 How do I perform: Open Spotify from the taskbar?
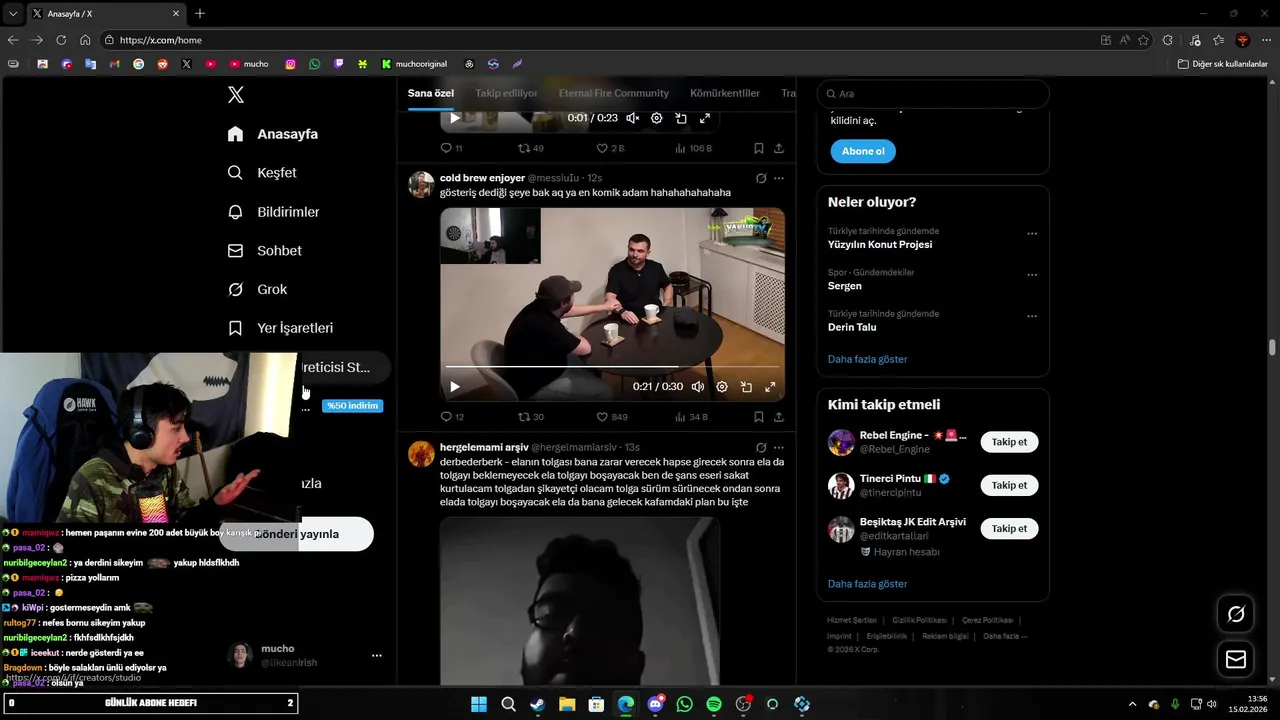(714, 704)
